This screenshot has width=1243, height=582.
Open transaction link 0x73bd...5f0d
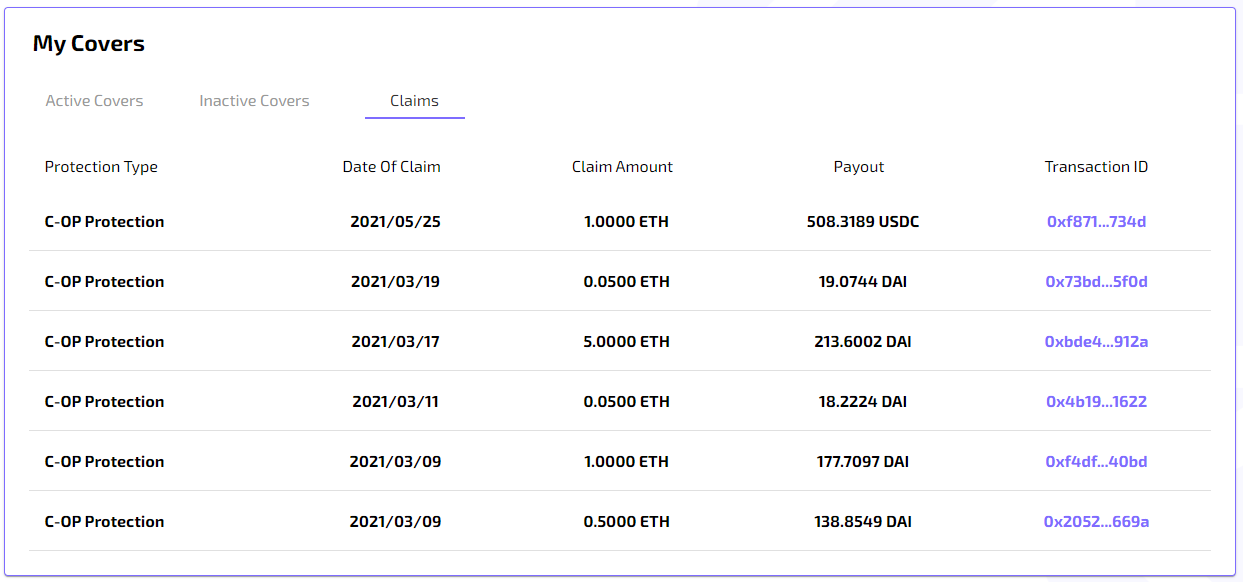(1096, 282)
